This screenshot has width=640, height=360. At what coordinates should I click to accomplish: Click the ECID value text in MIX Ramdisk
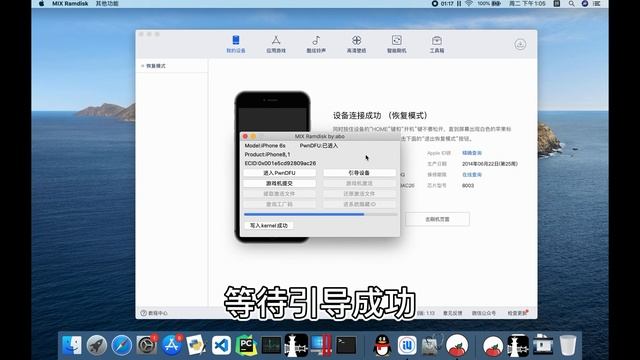[280, 163]
